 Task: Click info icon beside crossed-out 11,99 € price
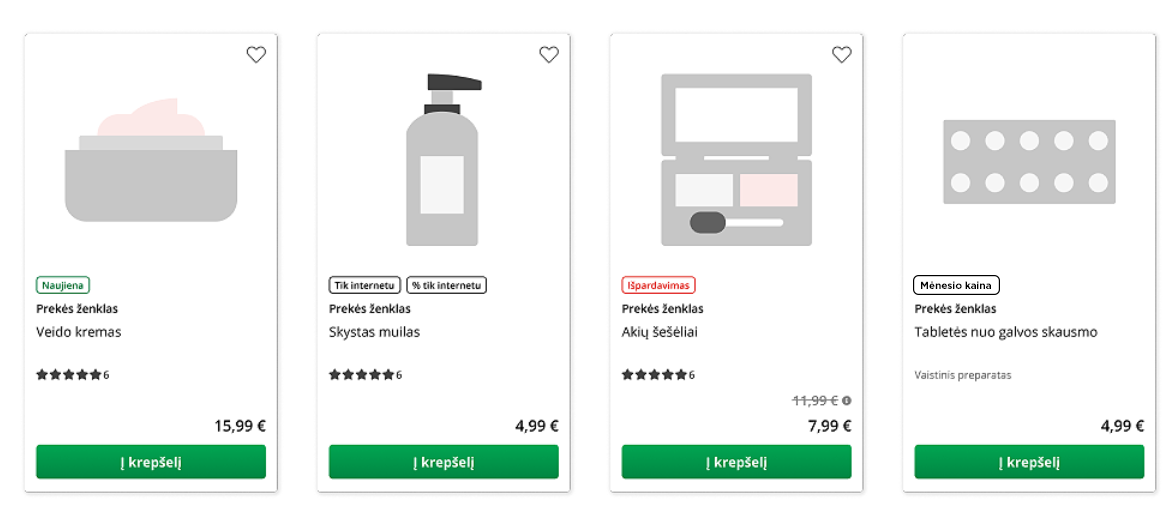pyautogui.click(x=847, y=401)
